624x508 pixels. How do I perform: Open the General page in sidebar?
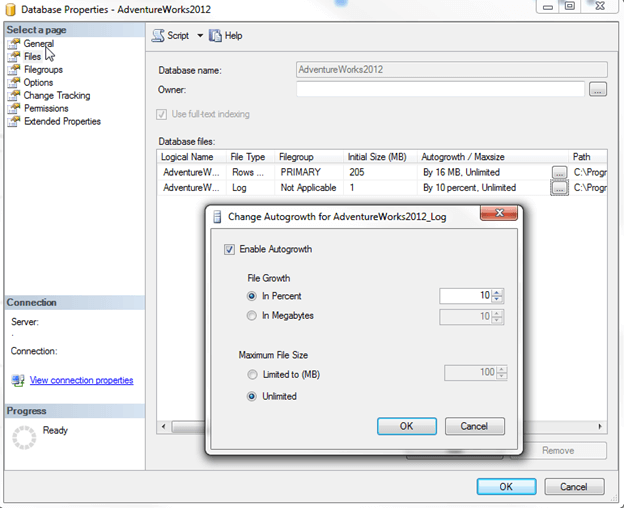coord(39,43)
